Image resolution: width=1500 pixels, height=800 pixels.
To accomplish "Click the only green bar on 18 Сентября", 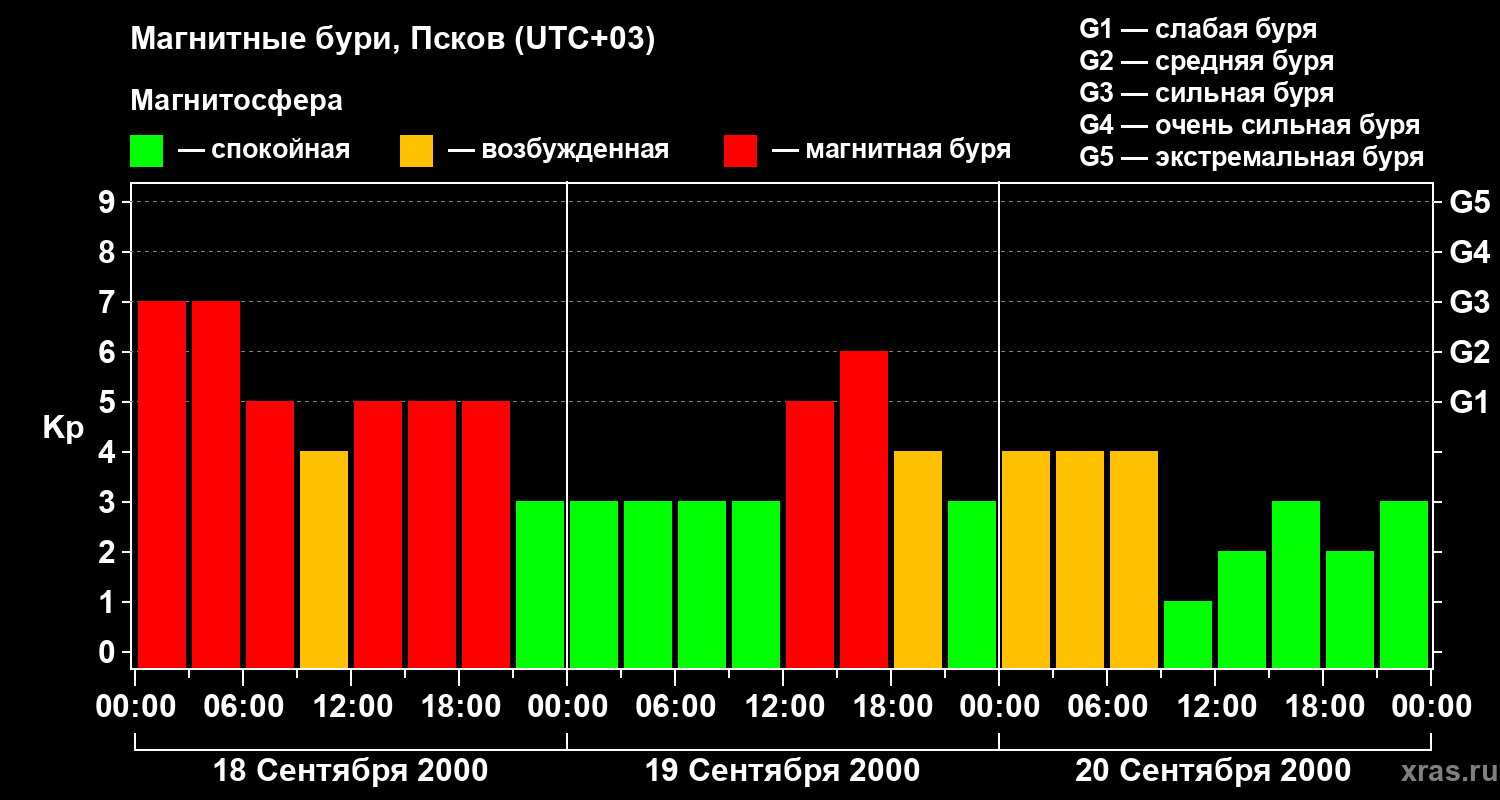I will (540, 584).
